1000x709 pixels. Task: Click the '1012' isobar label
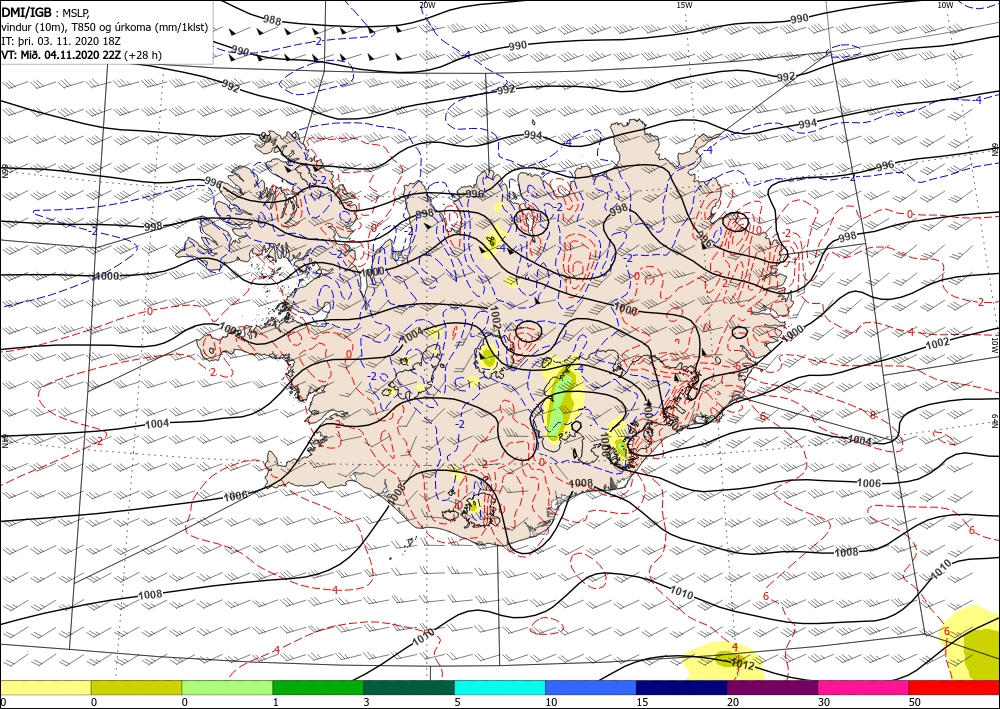tap(742, 666)
